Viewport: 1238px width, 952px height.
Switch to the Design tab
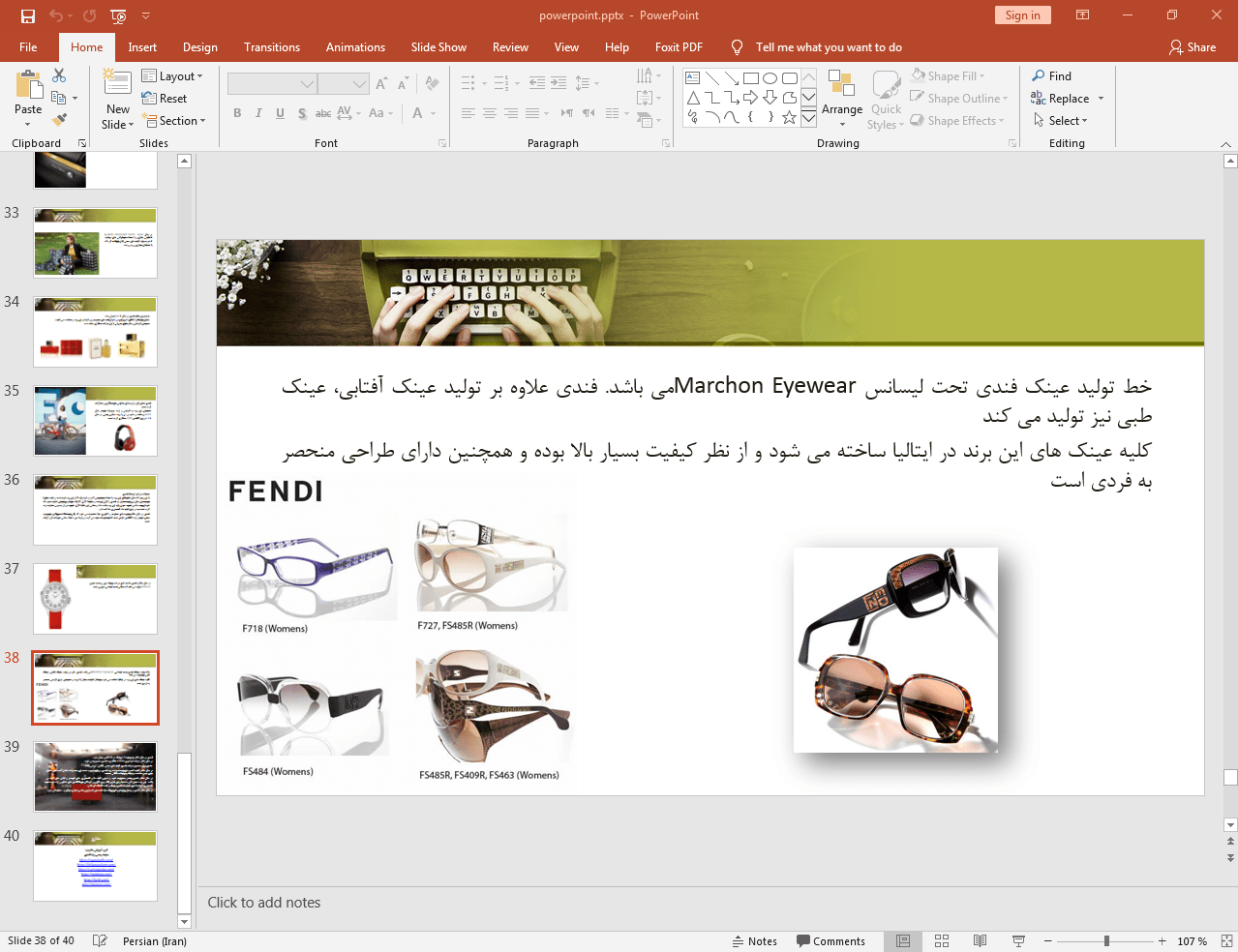pos(200,47)
